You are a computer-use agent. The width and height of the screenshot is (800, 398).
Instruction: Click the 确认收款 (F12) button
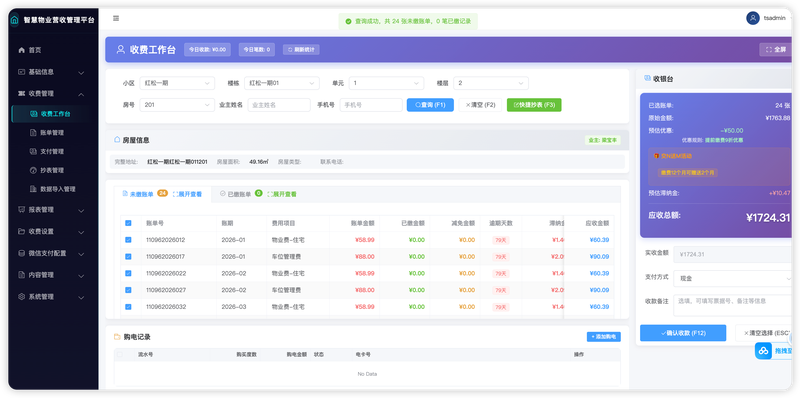(x=683, y=333)
